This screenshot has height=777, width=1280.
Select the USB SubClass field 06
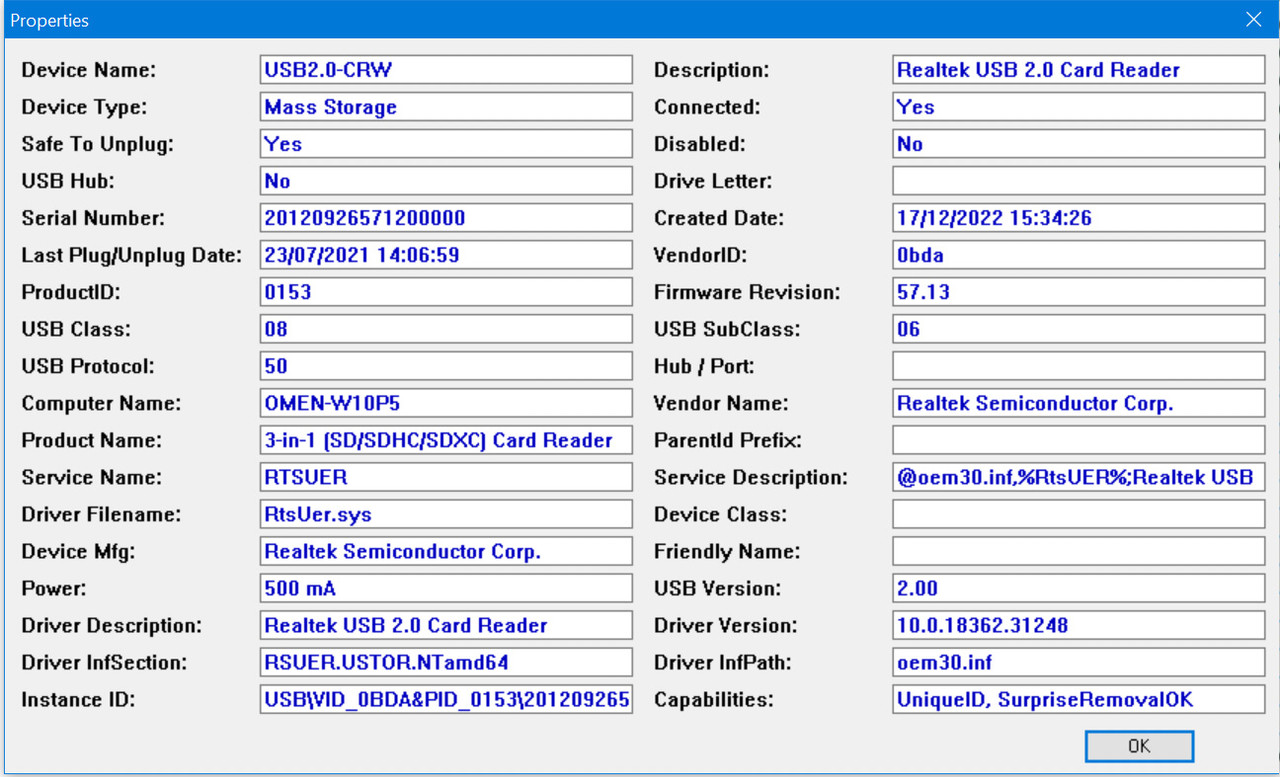click(1079, 329)
